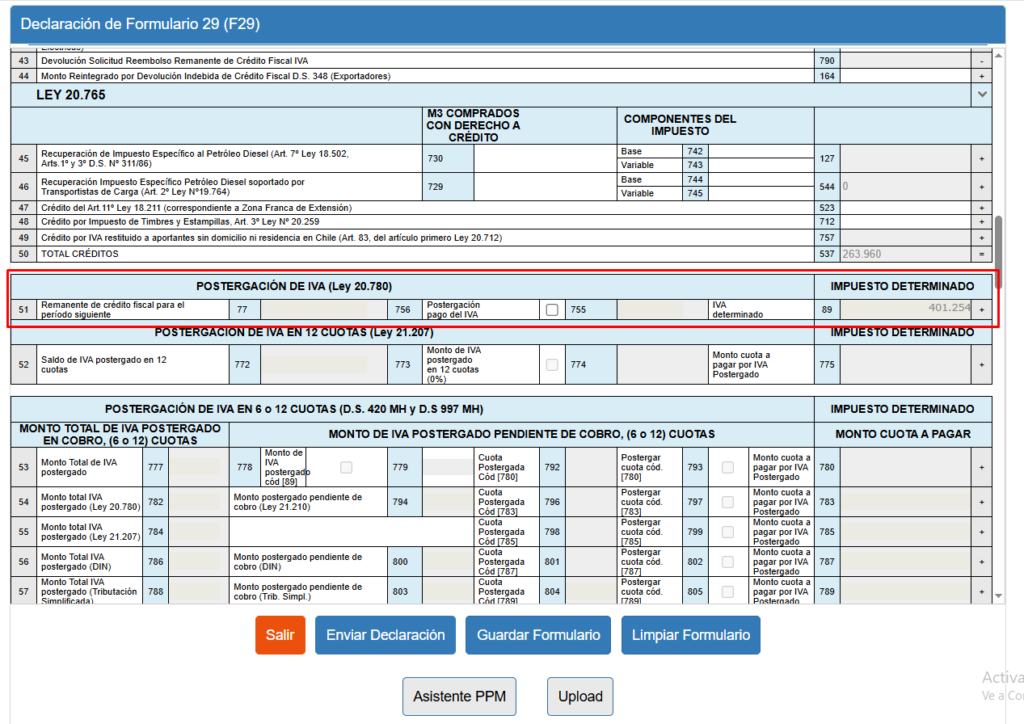1024x724 pixels.
Task: Click the equals sign on TOTAL CRÉDITOS row
Action: click(982, 254)
